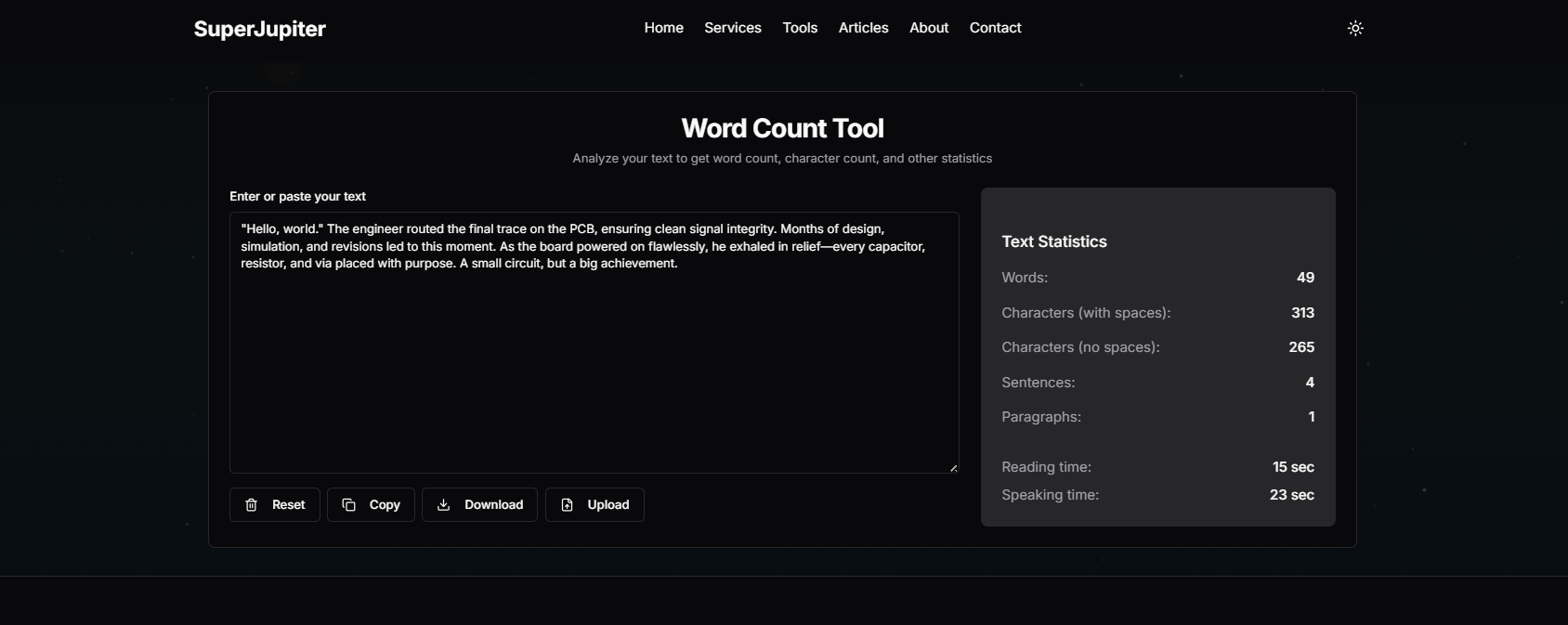The image size is (1568, 625).
Task: Copy the text using Copy button
Action: (x=371, y=505)
